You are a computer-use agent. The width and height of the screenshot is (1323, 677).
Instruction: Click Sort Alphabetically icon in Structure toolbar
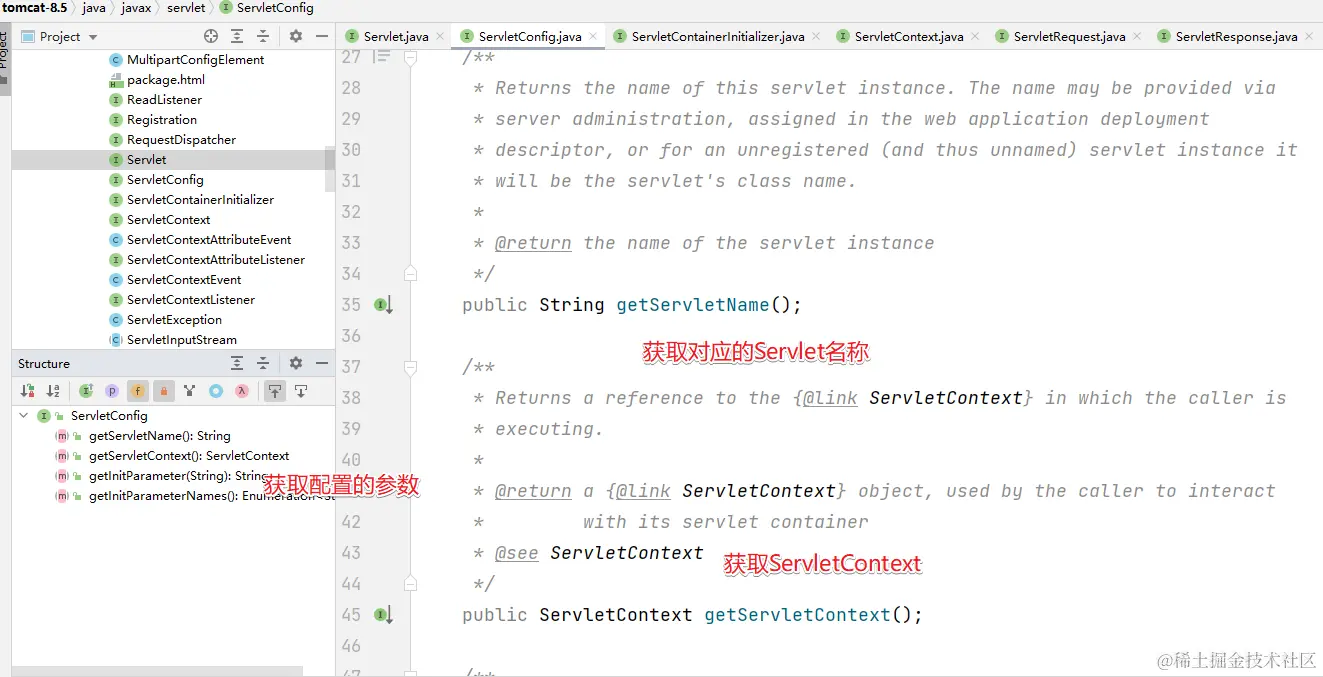point(54,391)
